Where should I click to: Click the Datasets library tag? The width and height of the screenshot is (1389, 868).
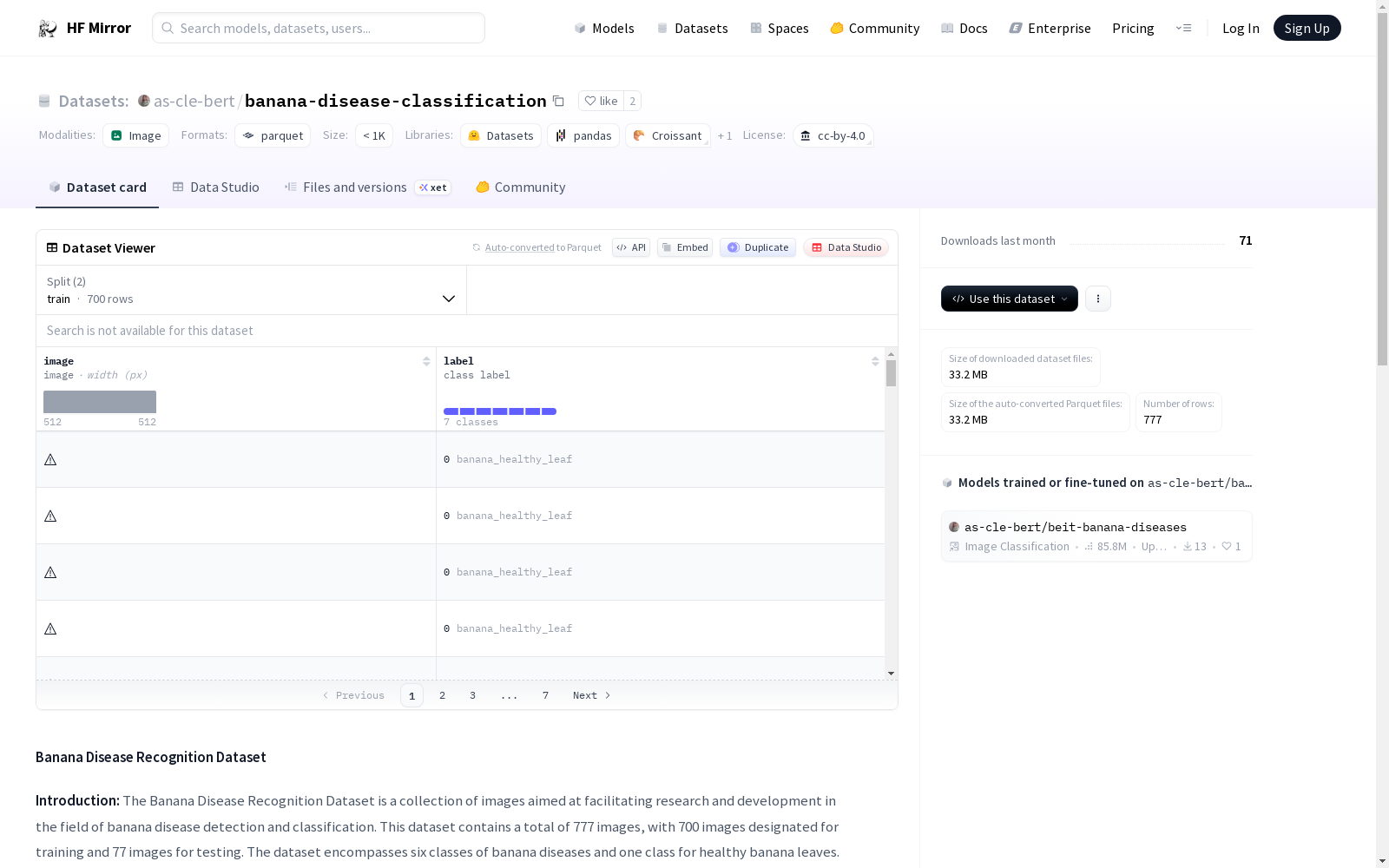501,135
